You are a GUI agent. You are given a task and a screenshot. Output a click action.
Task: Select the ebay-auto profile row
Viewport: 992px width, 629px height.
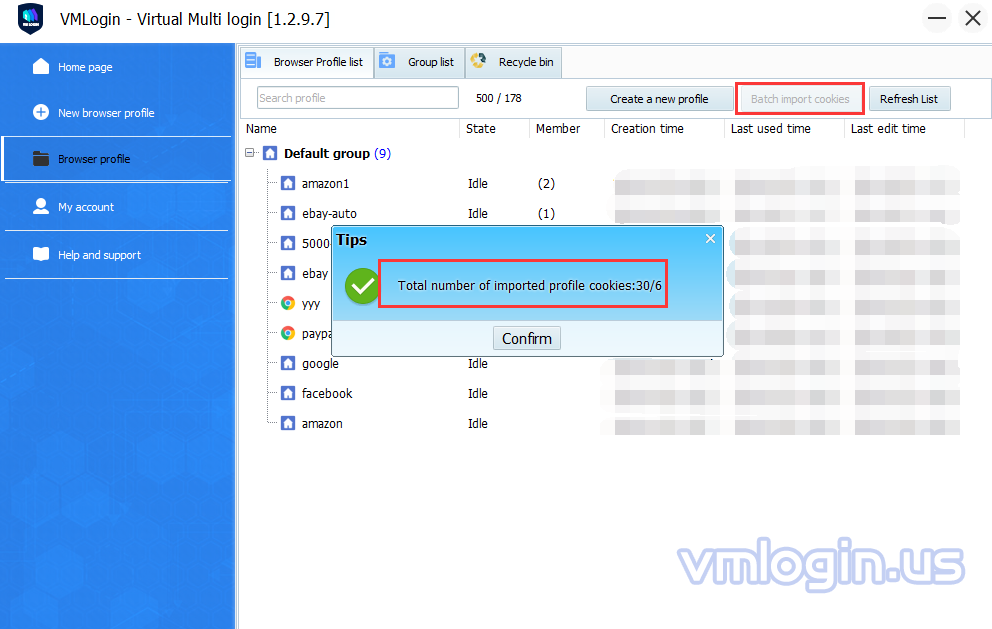(x=329, y=214)
